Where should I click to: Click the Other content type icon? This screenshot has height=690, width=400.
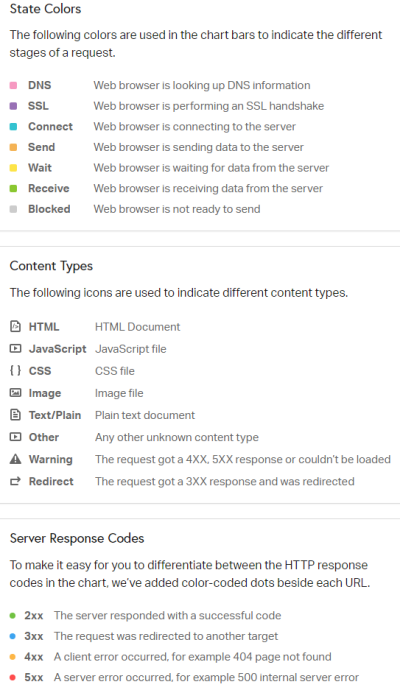(15, 437)
